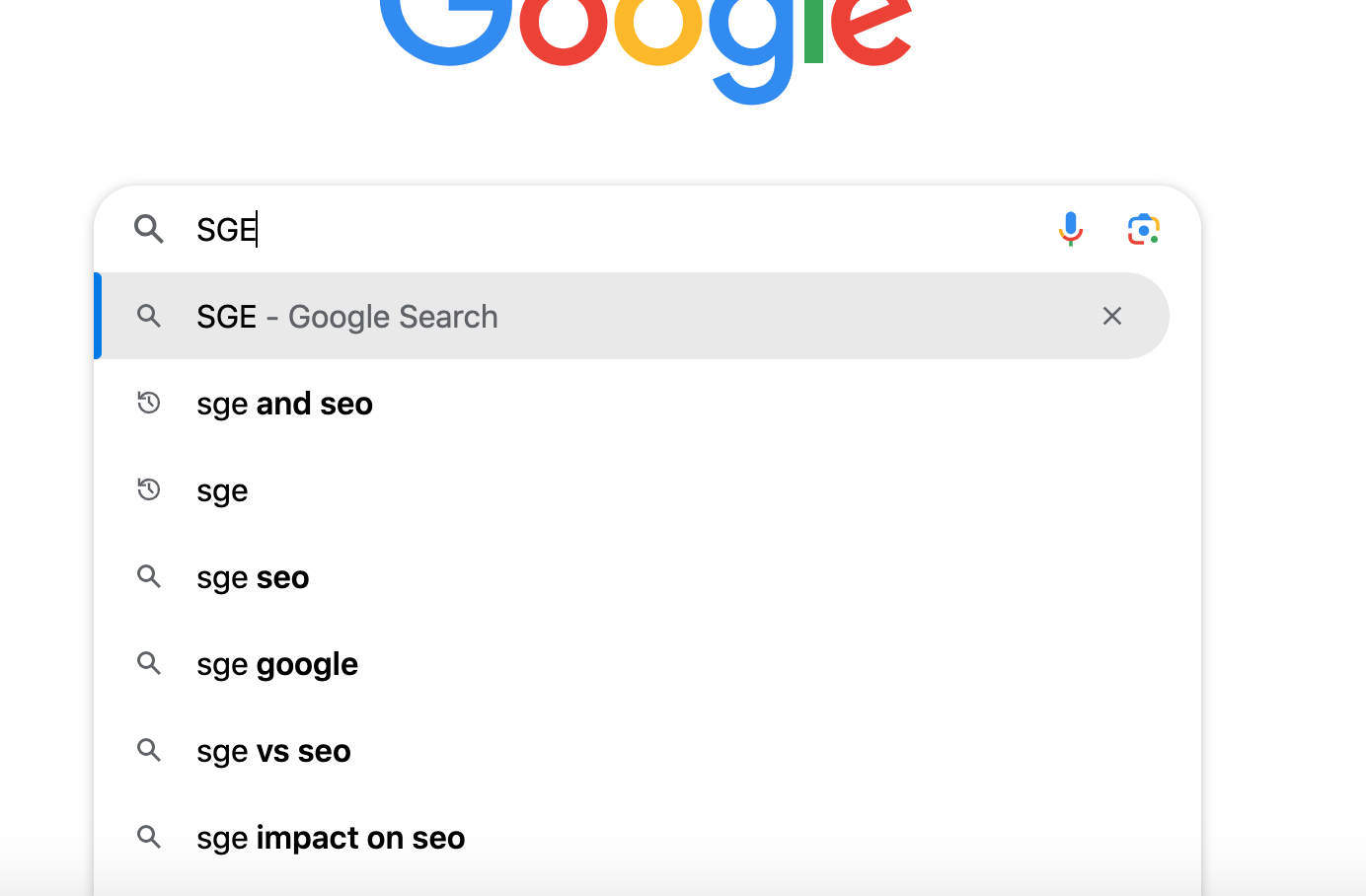The width and height of the screenshot is (1366, 896).
Task: Select the 'sge and seo' suggestion
Action: (284, 403)
